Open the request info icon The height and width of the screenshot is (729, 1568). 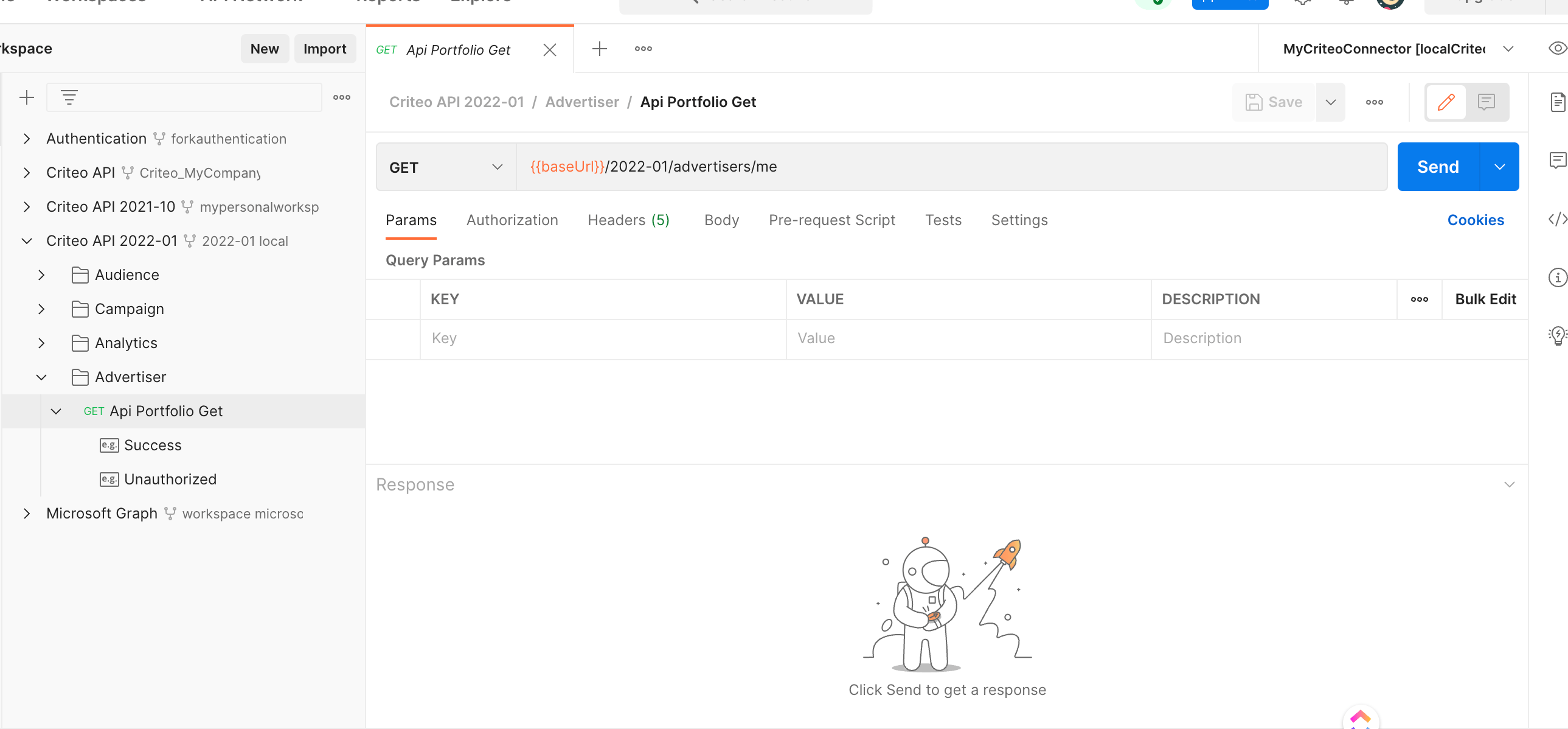tap(1558, 277)
